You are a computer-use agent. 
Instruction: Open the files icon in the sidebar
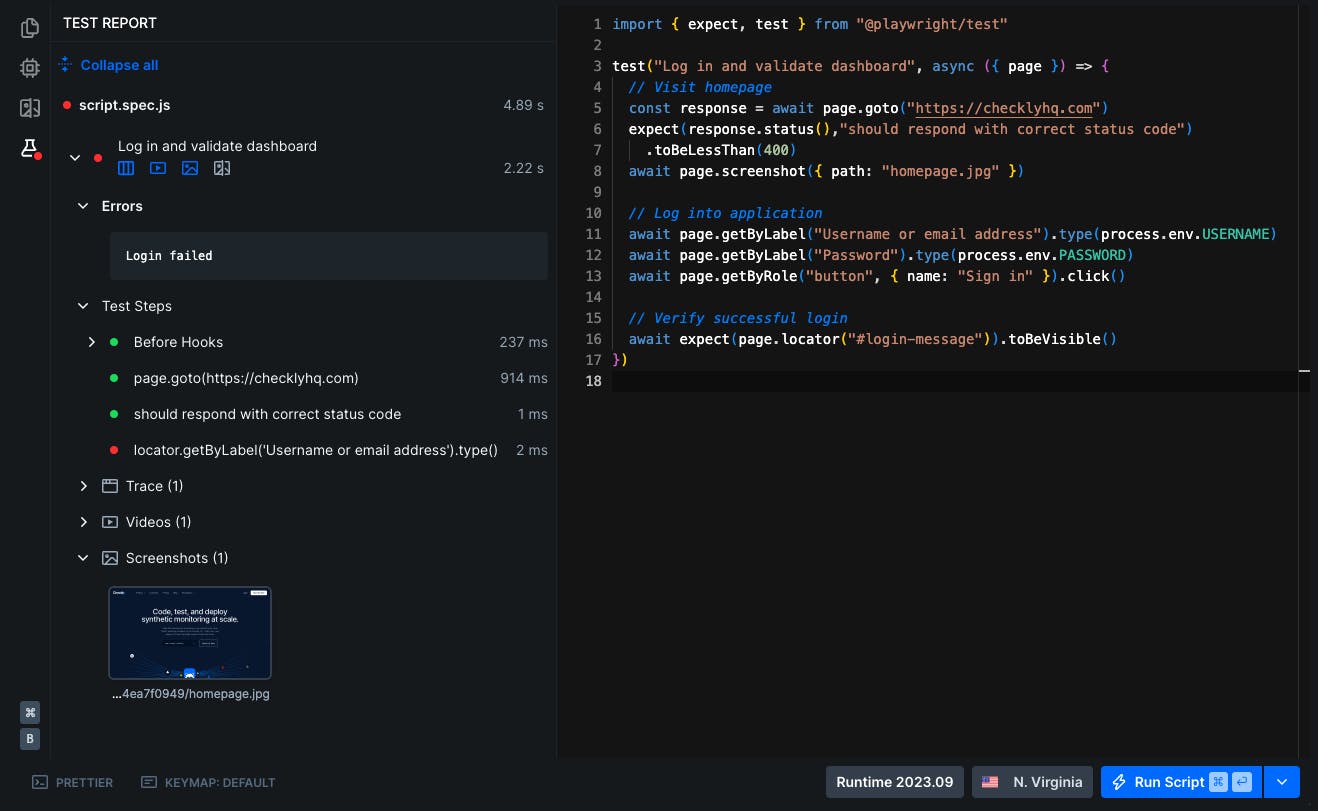coord(30,28)
